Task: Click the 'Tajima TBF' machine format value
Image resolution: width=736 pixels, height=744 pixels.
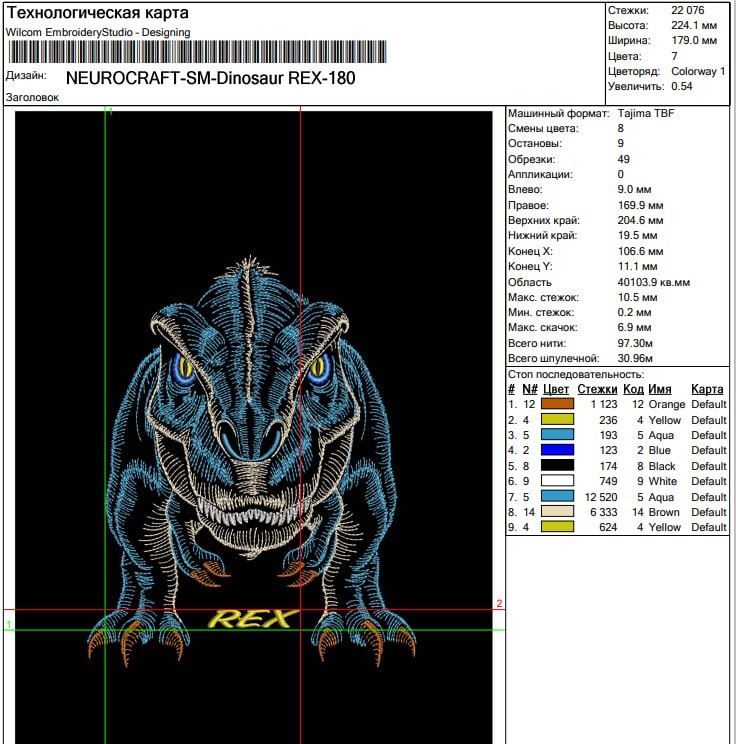Action: (x=646, y=113)
